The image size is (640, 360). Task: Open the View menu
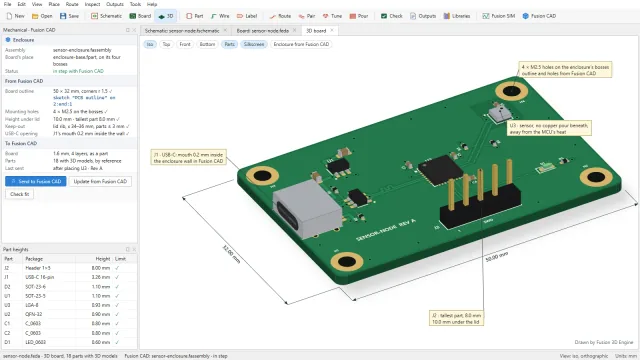pyautogui.click(x=37, y=4)
